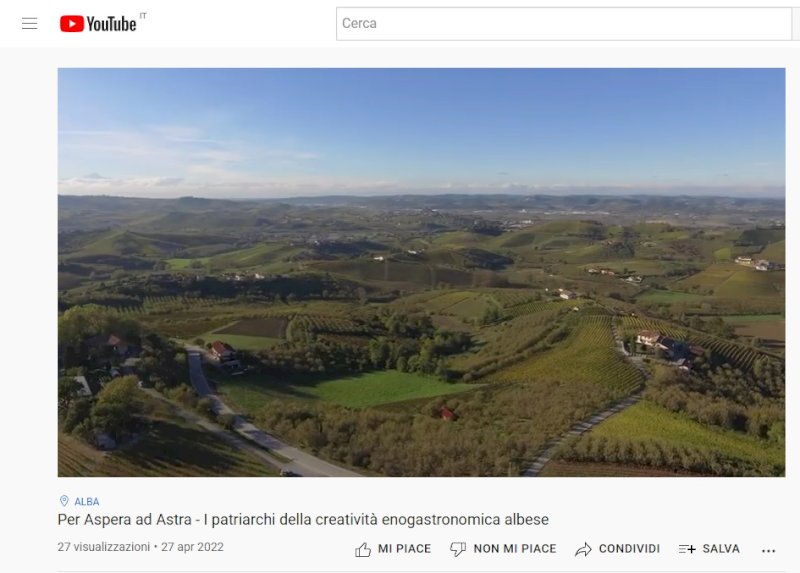Expand the three-dot more actions menu
800x573 pixels.
[768, 551]
